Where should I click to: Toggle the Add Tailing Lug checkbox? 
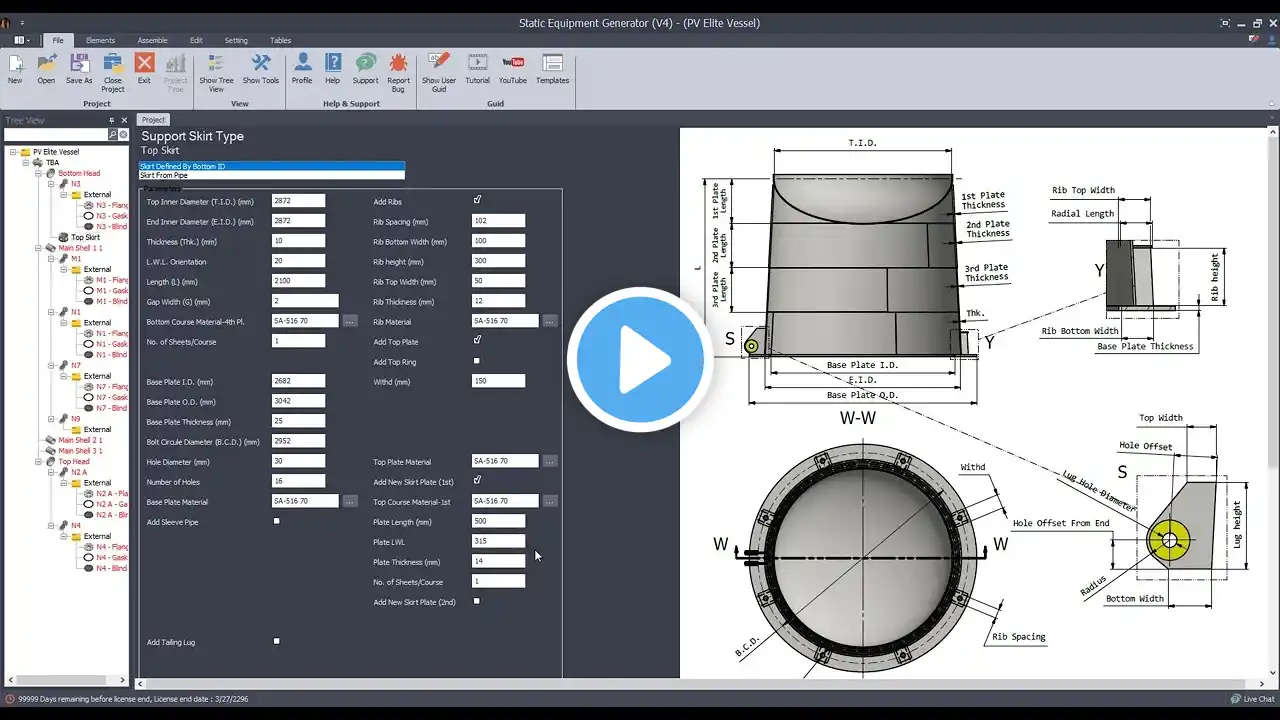coord(277,641)
